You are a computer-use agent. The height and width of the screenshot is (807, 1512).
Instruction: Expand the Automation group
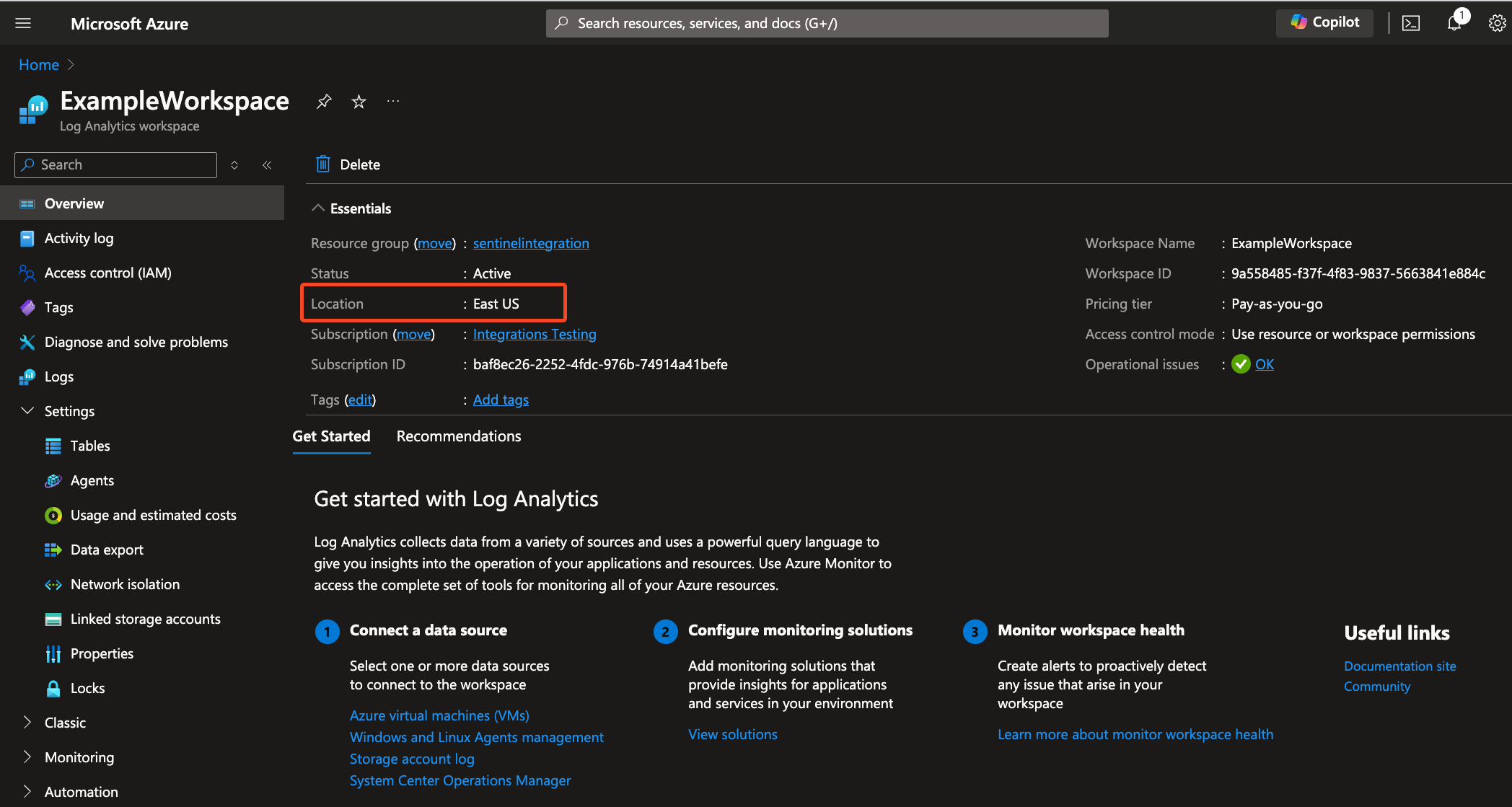click(27, 791)
